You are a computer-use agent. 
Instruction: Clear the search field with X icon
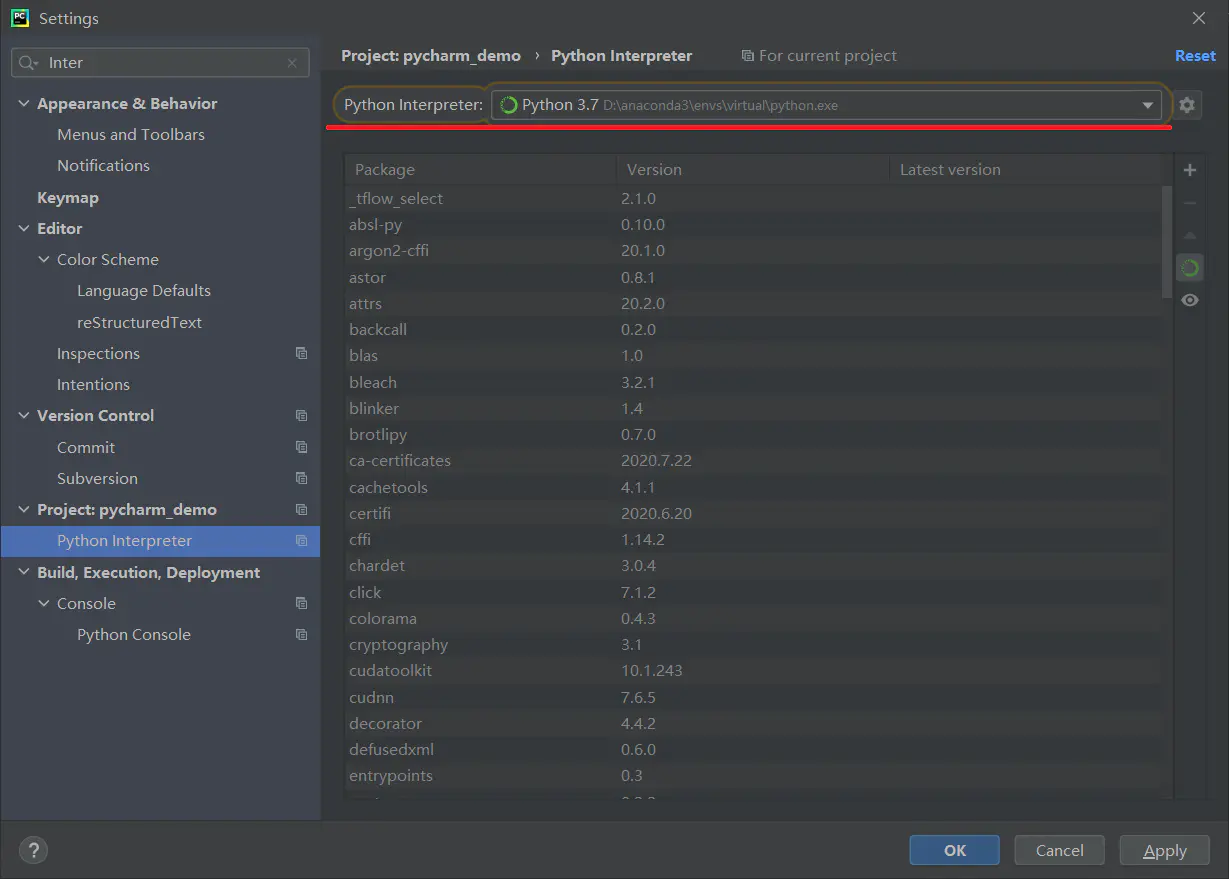(x=292, y=63)
